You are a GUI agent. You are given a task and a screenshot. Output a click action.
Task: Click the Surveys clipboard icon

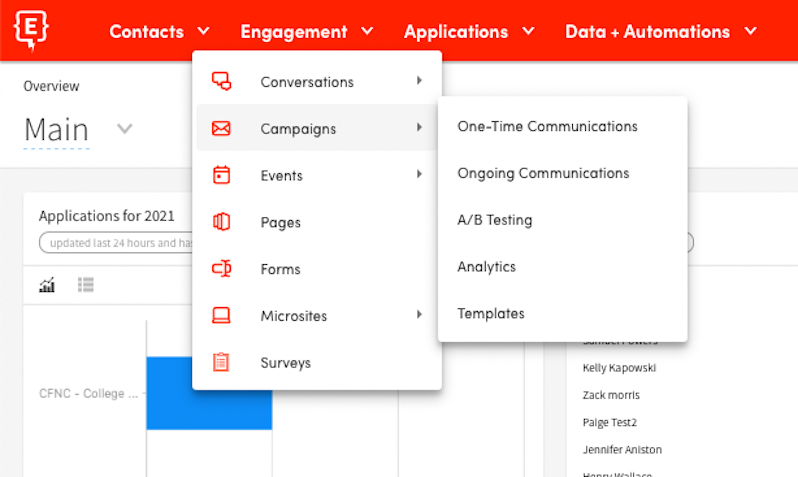(x=222, y=363)
